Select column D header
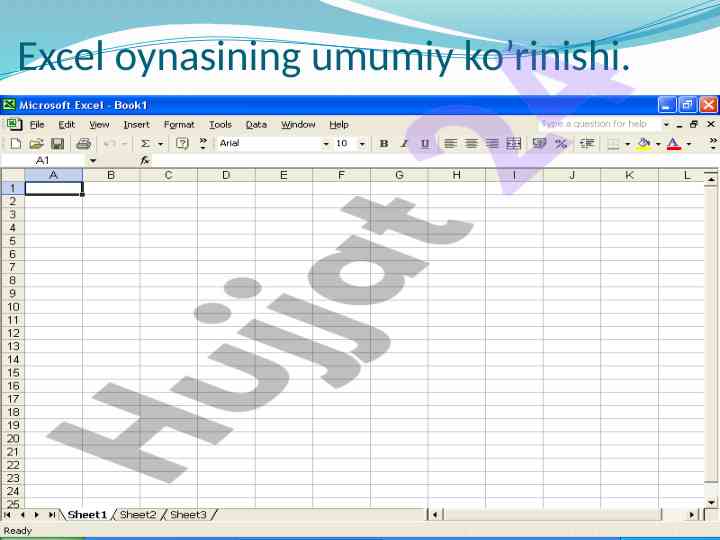 click(x=226, y=175)
